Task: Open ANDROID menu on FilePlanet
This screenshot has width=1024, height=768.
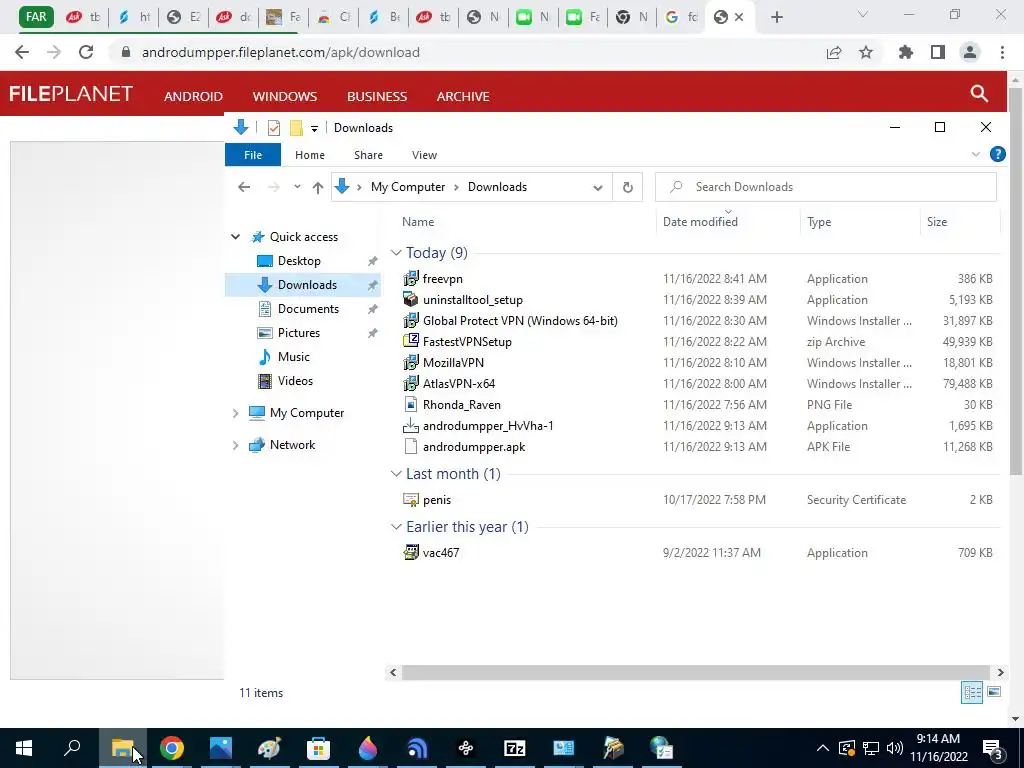Action: pyautogui.click(x=193, y=96)
